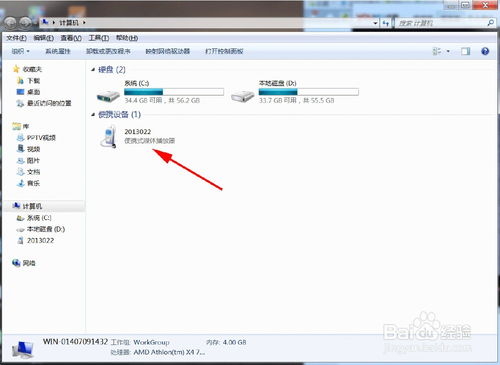
Task: Expand the arrow after the 计算机 breadcrumb
Action: tap(84, 23)
